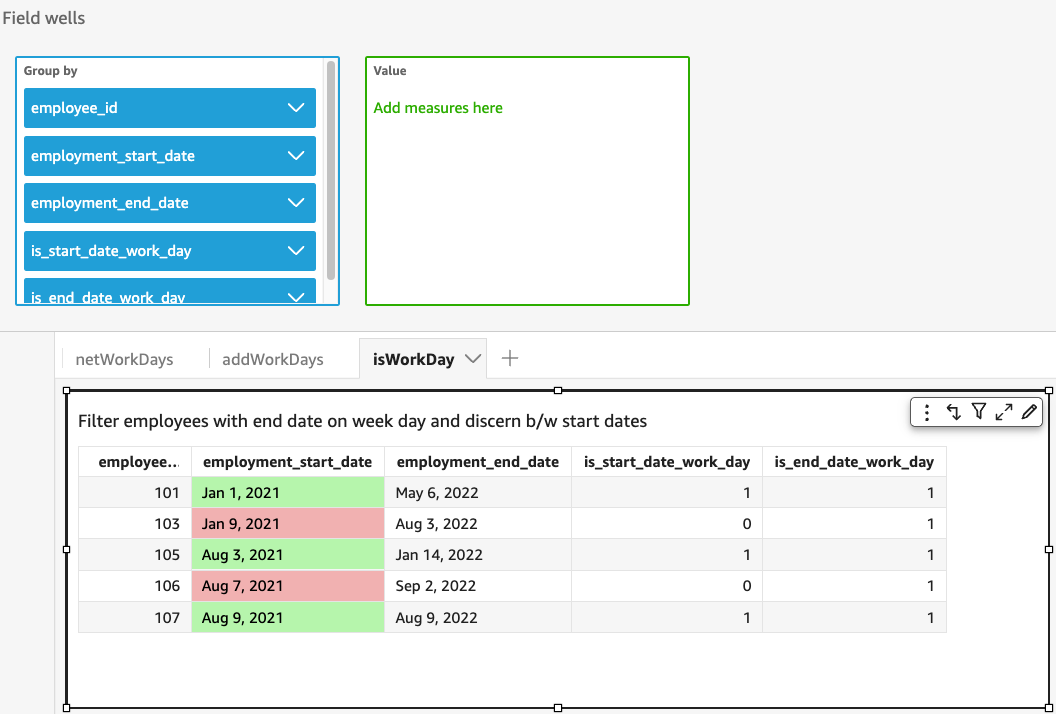Open the visual's three-dot options menu
Screen dimensions: 1056x714
(927, 412)
